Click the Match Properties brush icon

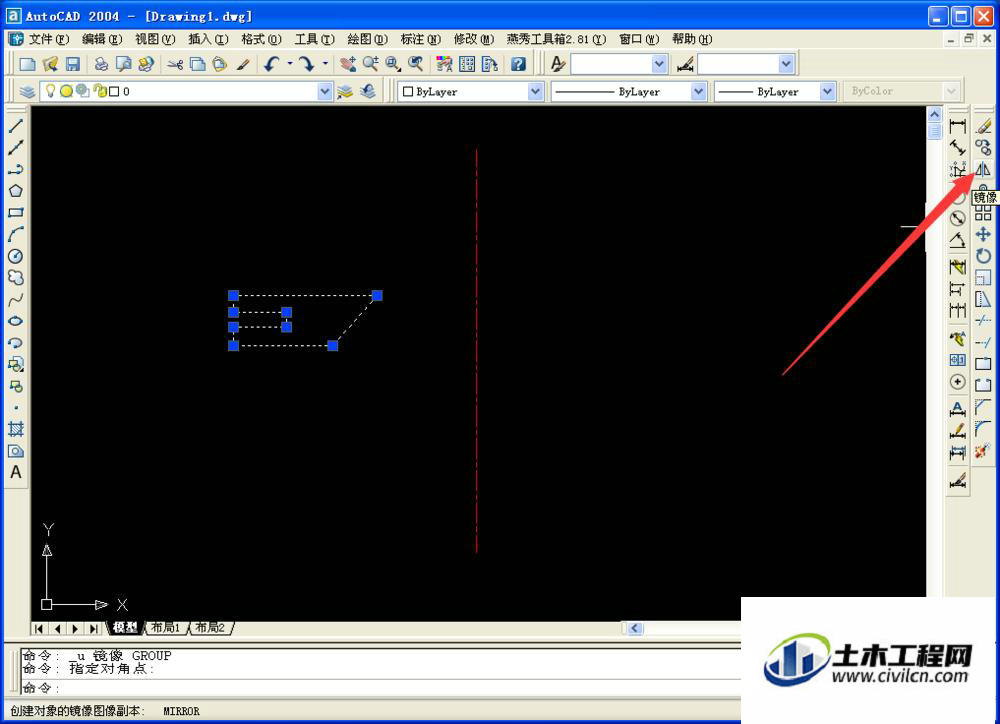point(243,64)
